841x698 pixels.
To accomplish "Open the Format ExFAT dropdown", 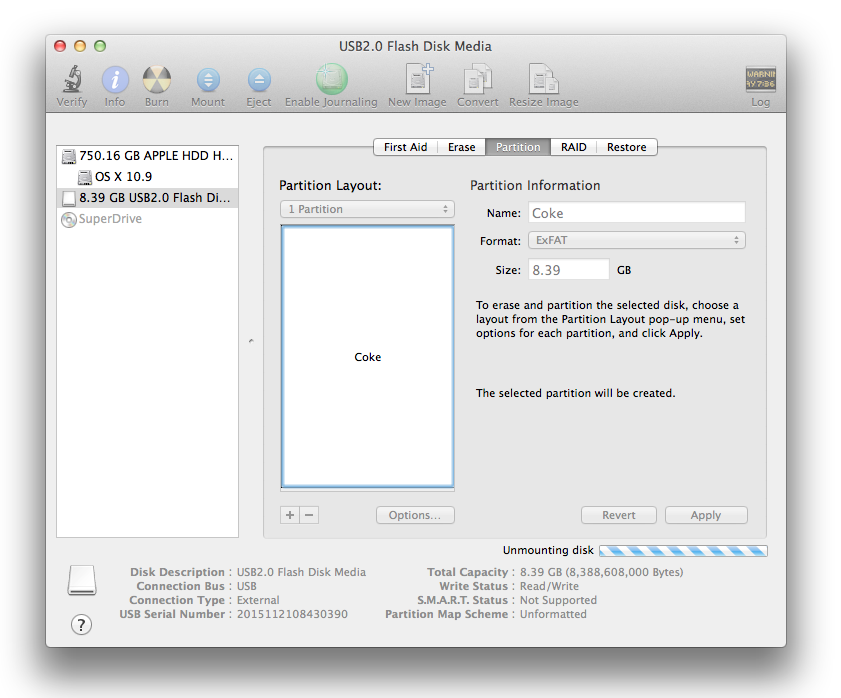I will tap(636, 241).
